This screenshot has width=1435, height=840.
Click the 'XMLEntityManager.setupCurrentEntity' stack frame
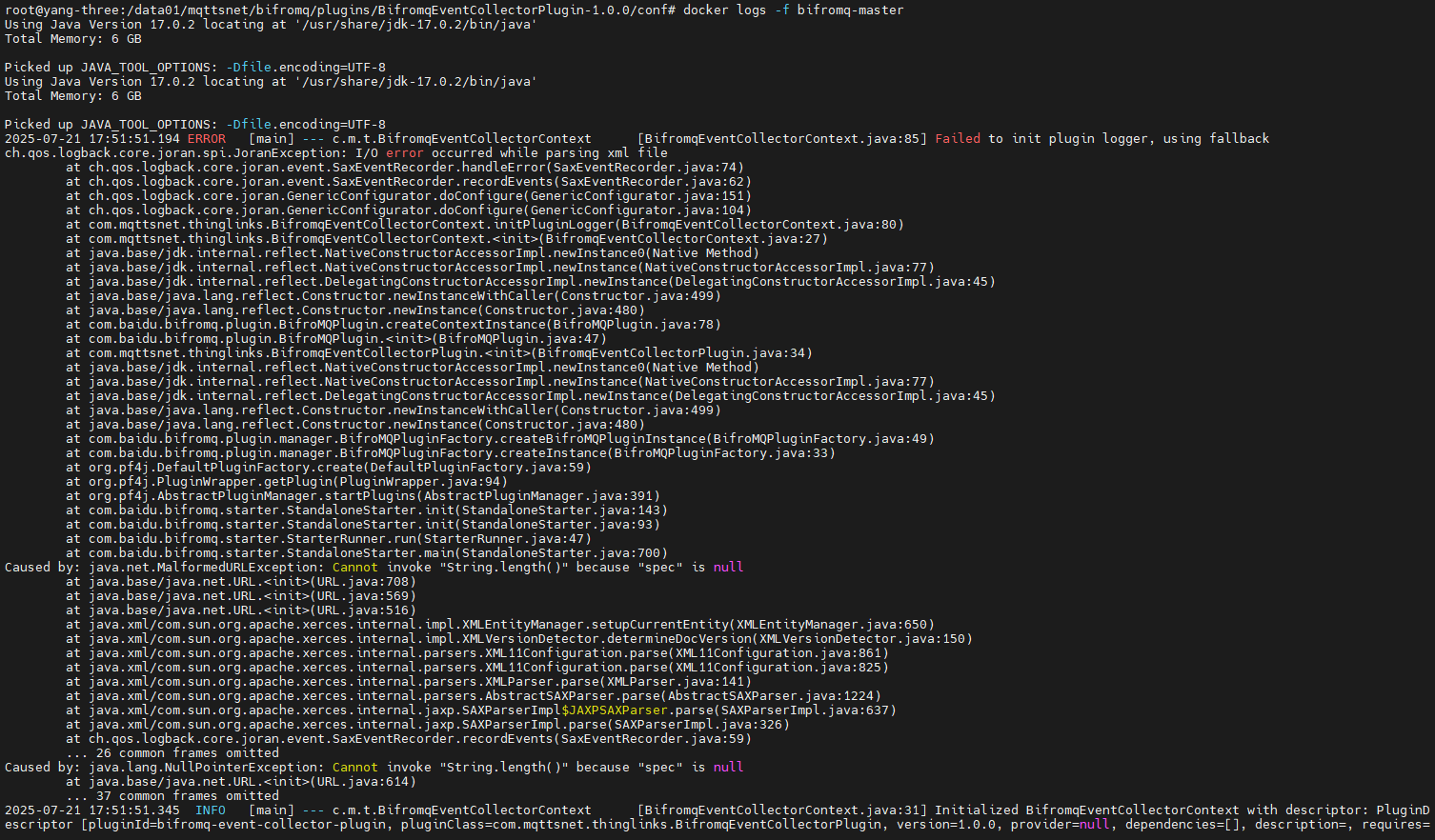(x=500, y=625)
